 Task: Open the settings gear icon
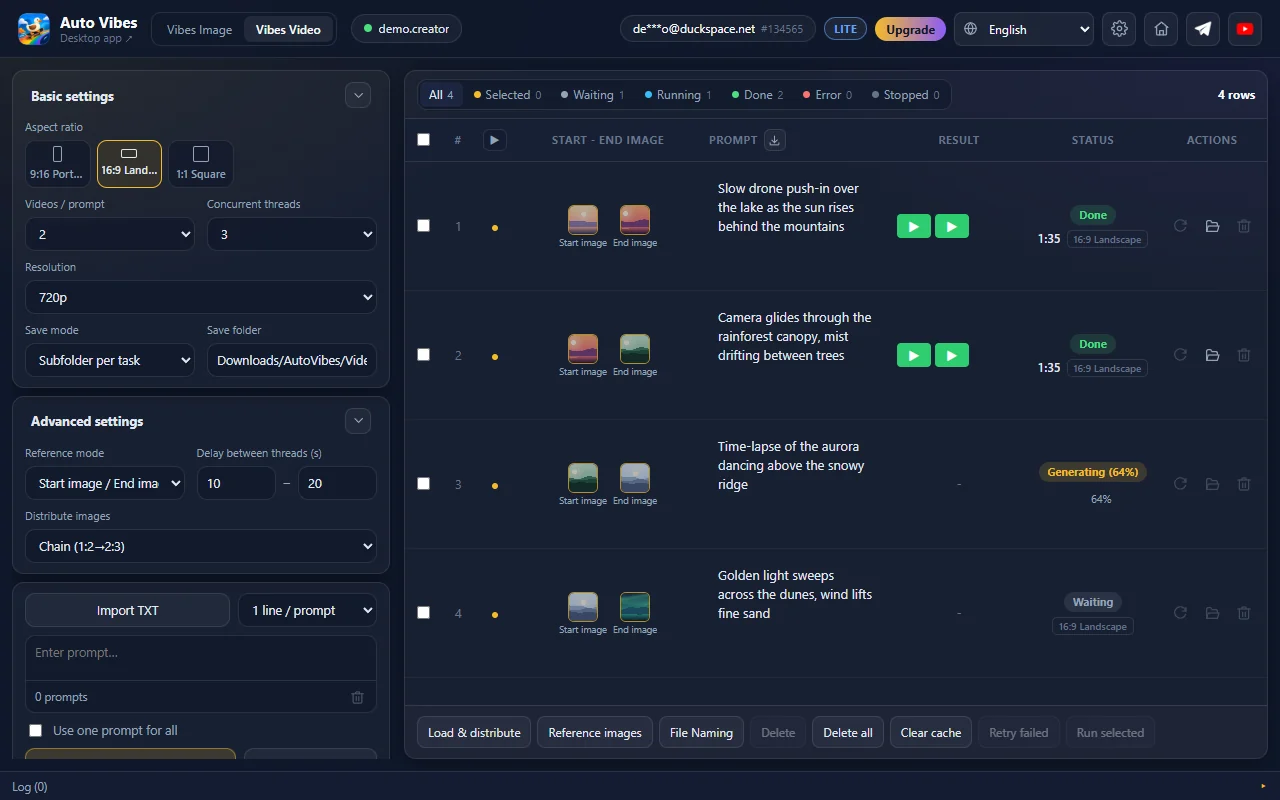[x=1119, y=29]
